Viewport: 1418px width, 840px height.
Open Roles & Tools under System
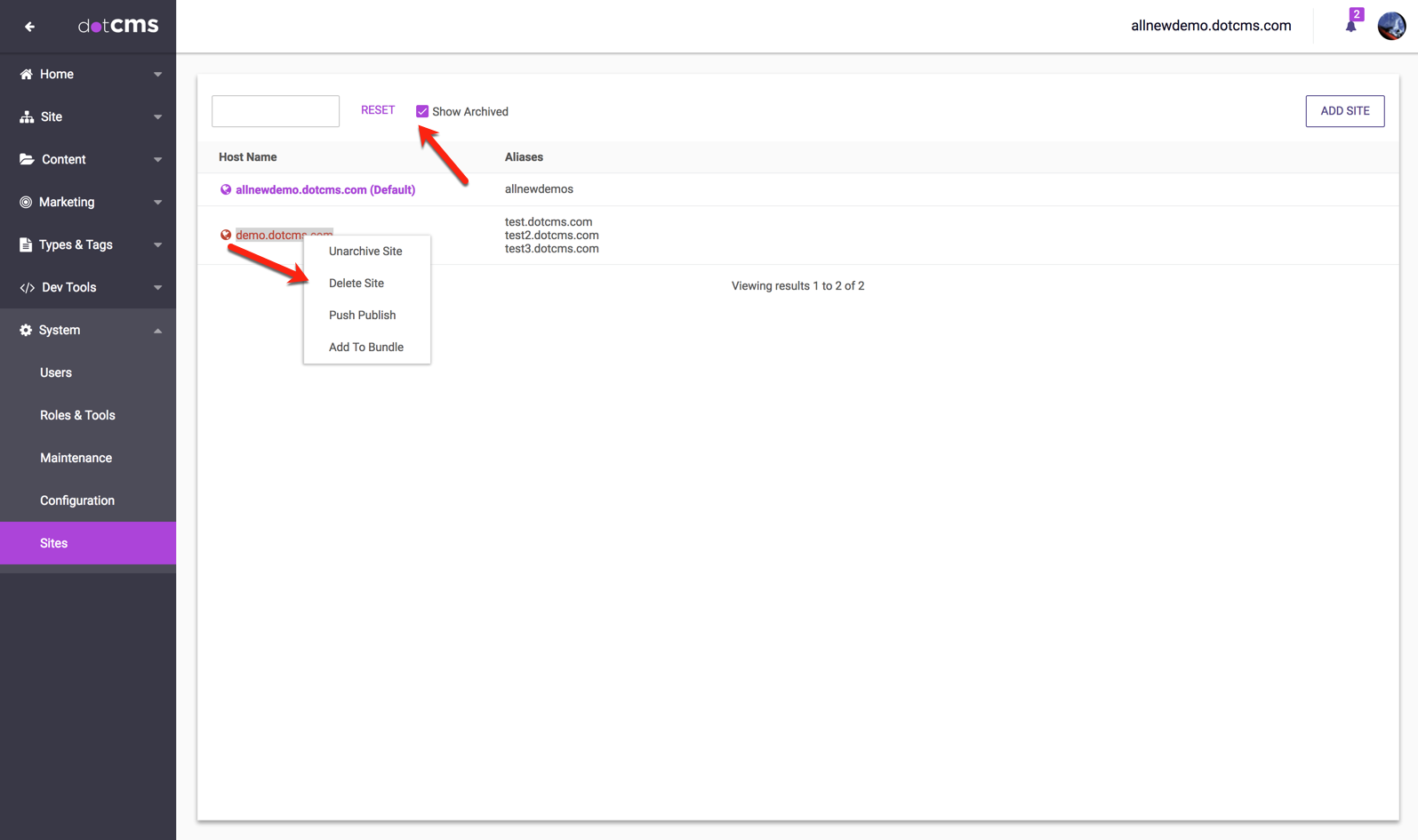77,415
